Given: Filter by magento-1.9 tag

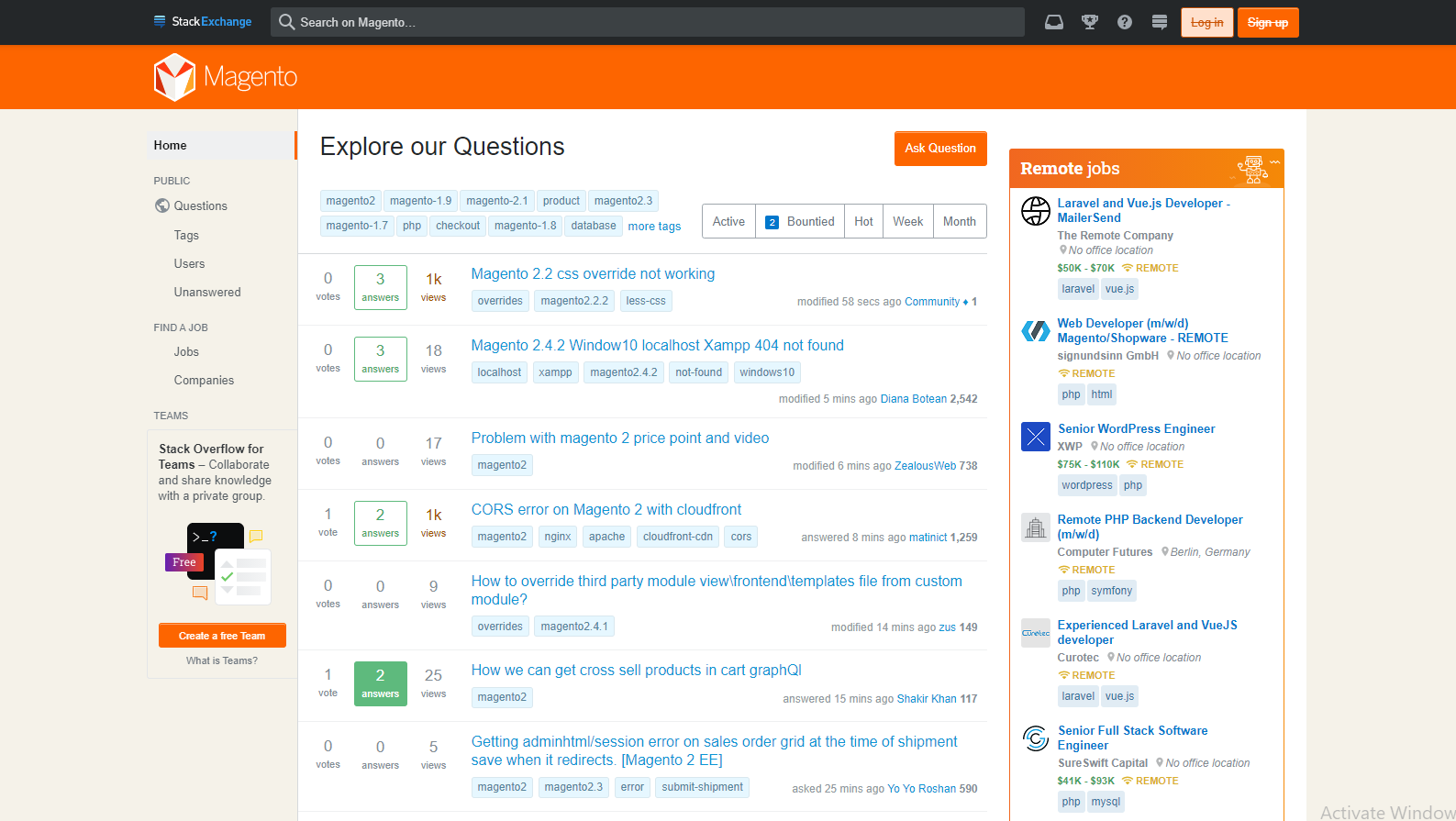Looking at the screenshot, I should (420, 201).
